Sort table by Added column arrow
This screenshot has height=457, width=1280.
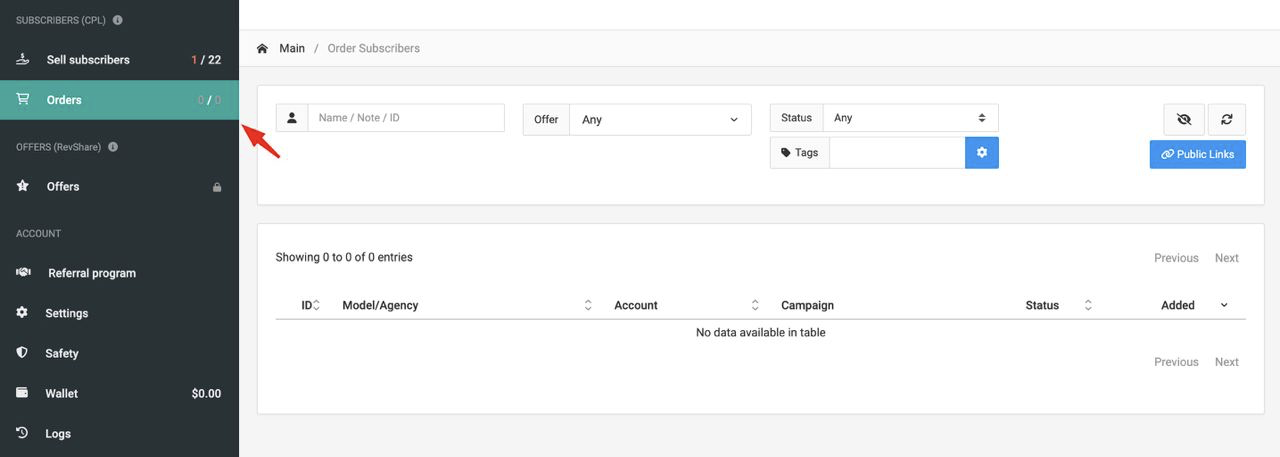click(x=1224, y=305)
